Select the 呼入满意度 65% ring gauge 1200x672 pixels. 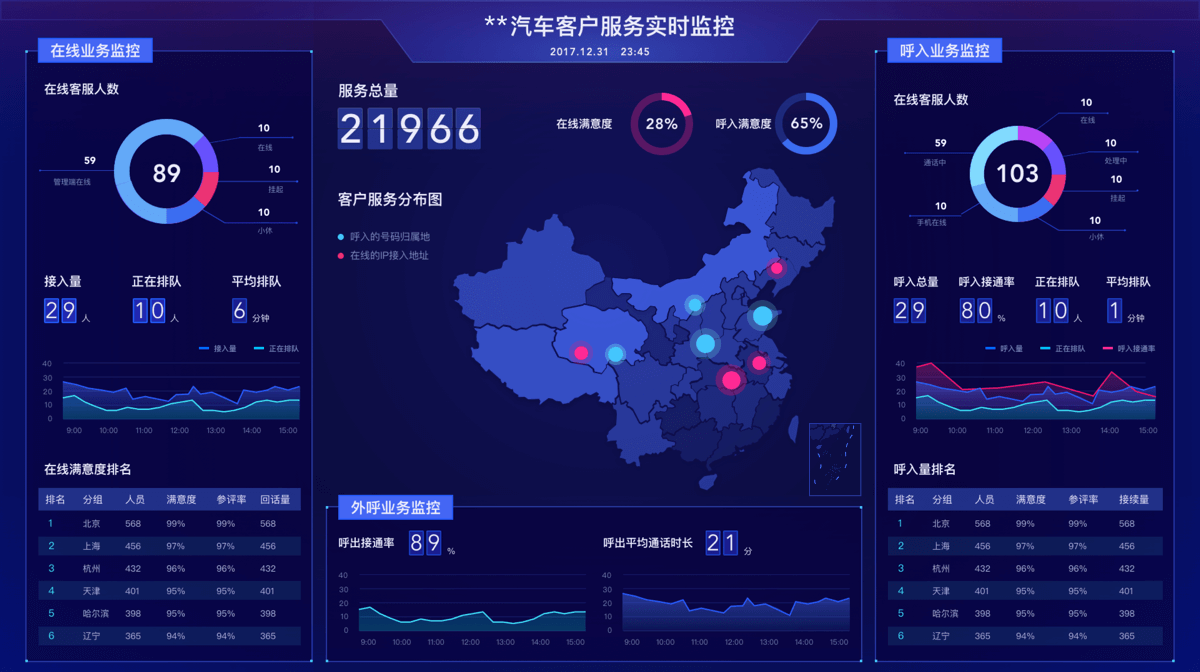tap(806, 124)
